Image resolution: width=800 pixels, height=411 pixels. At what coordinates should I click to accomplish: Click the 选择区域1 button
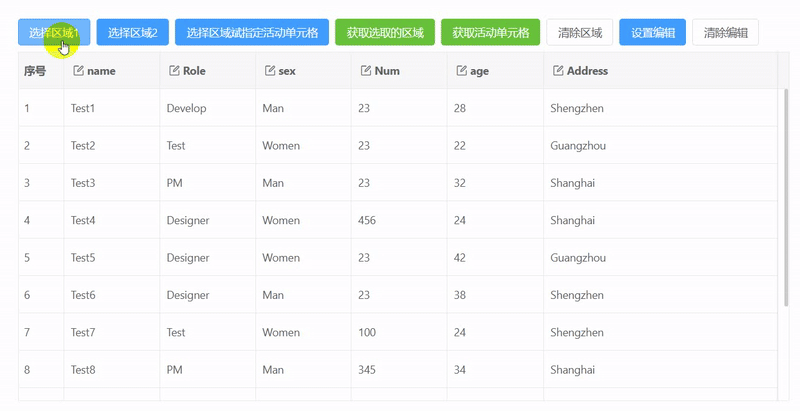tap(54, 33)
